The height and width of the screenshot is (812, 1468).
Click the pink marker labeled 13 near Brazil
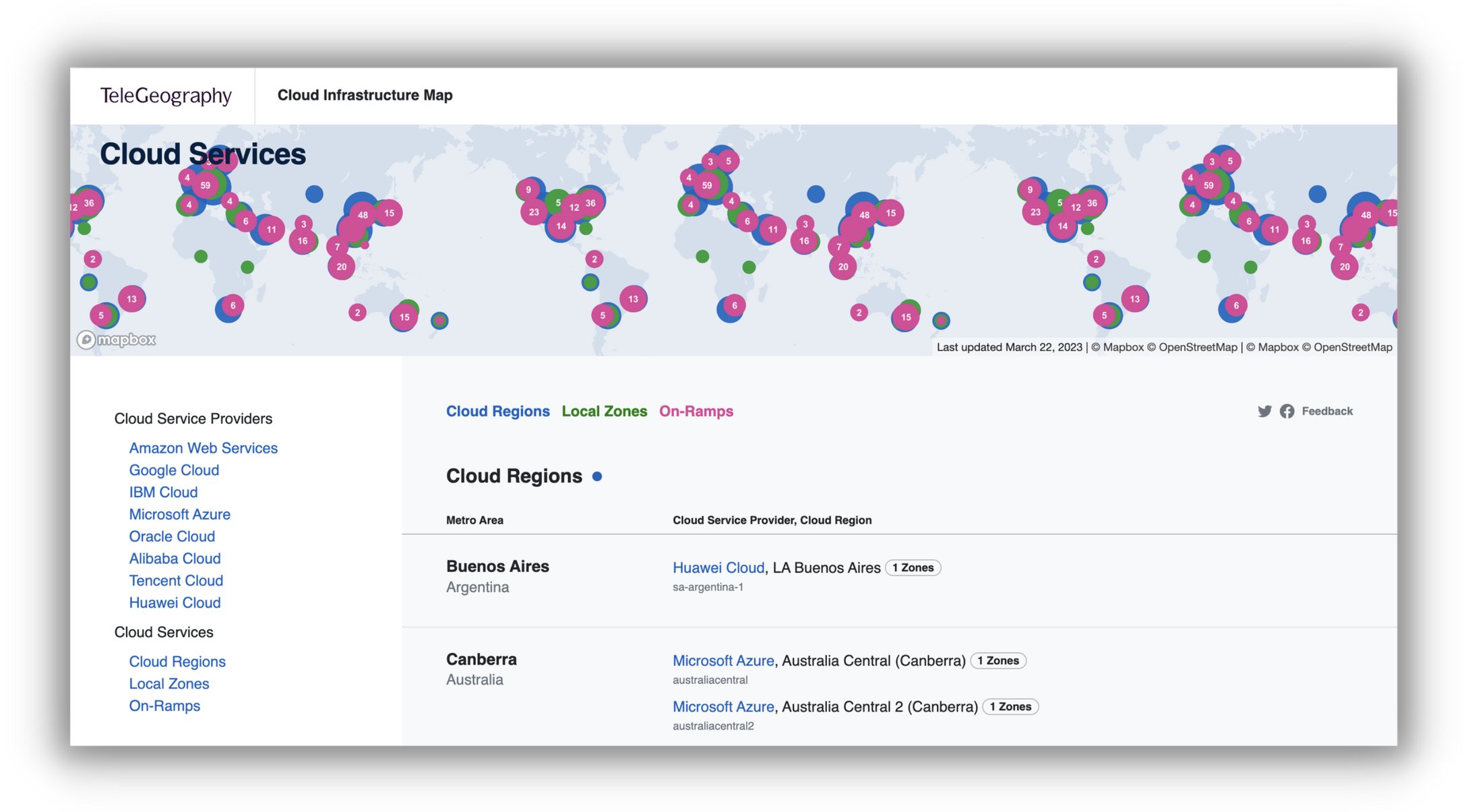click(131, 299)
